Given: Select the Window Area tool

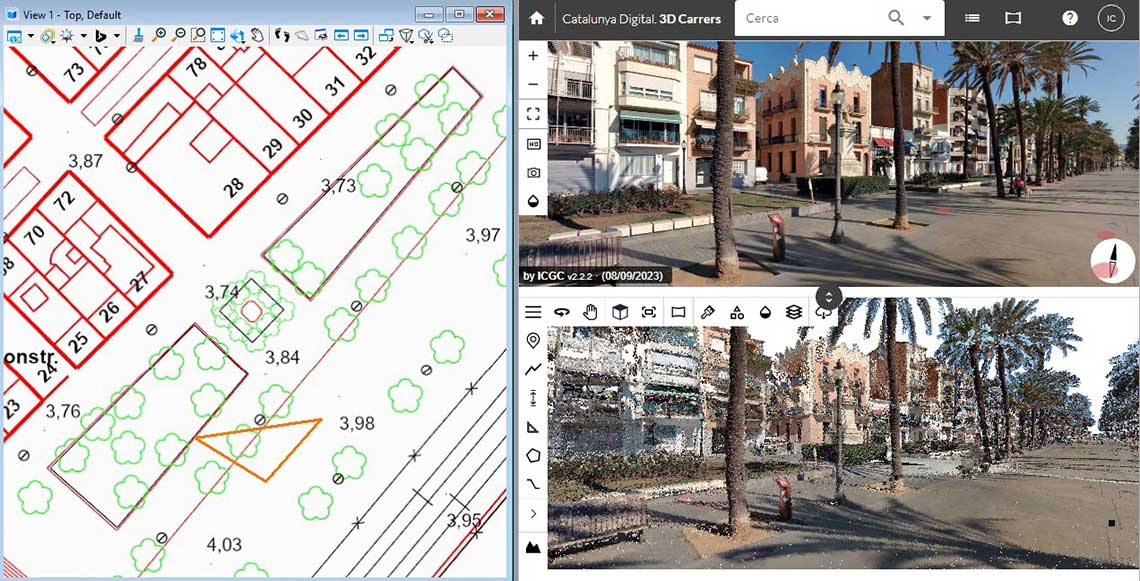Looking at the screenshot, I should [x=197, y=36].
